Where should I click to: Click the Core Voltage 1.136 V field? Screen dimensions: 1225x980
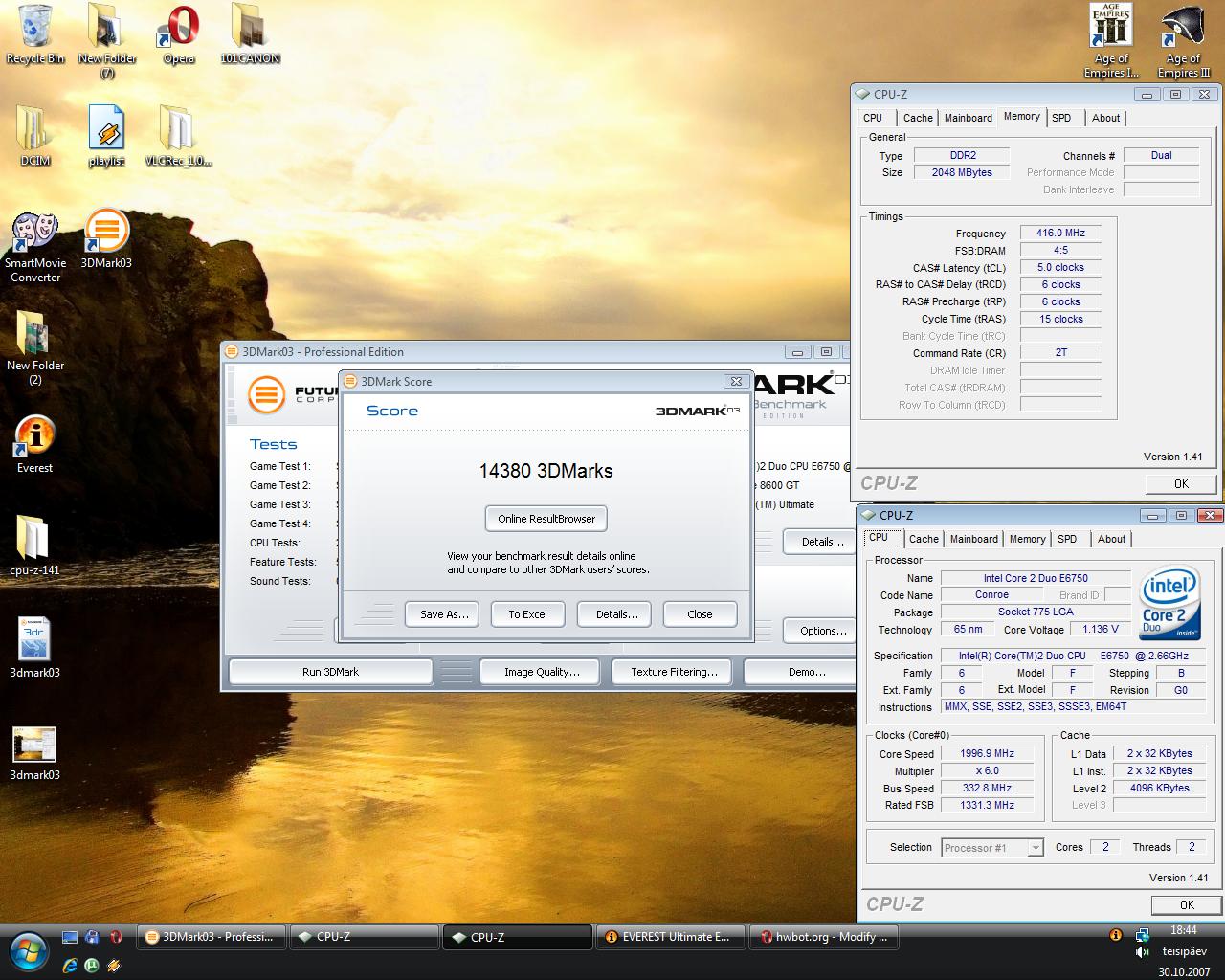click(x=1101, y=630)
